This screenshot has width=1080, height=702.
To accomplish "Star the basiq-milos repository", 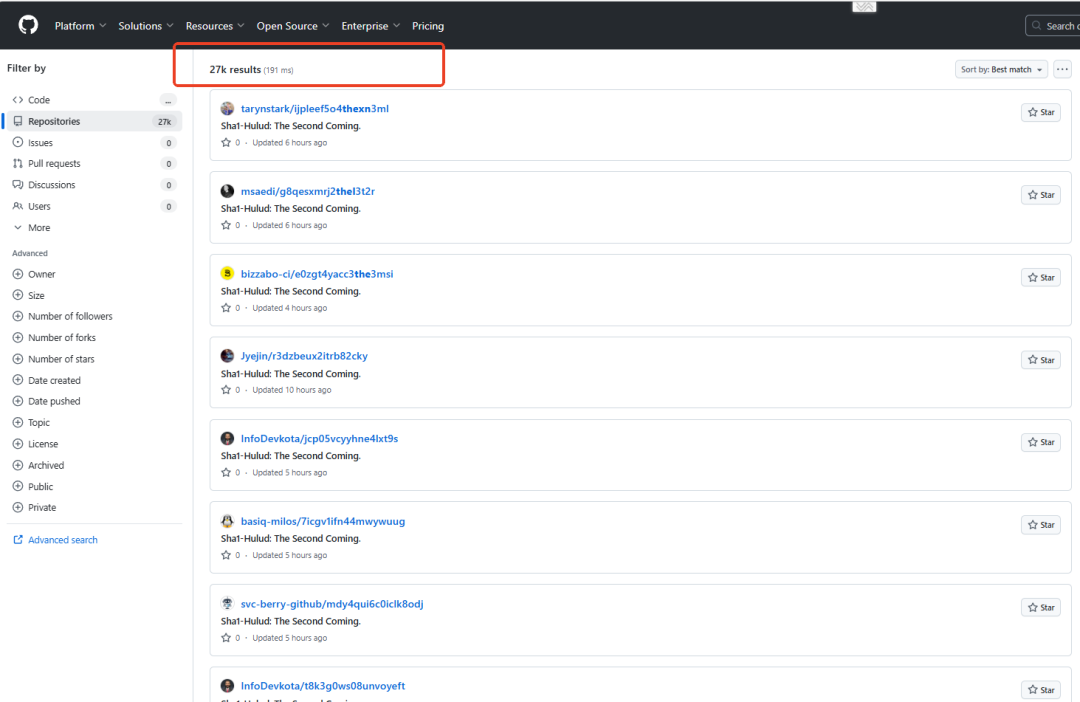I will [x=1041, y=525].
